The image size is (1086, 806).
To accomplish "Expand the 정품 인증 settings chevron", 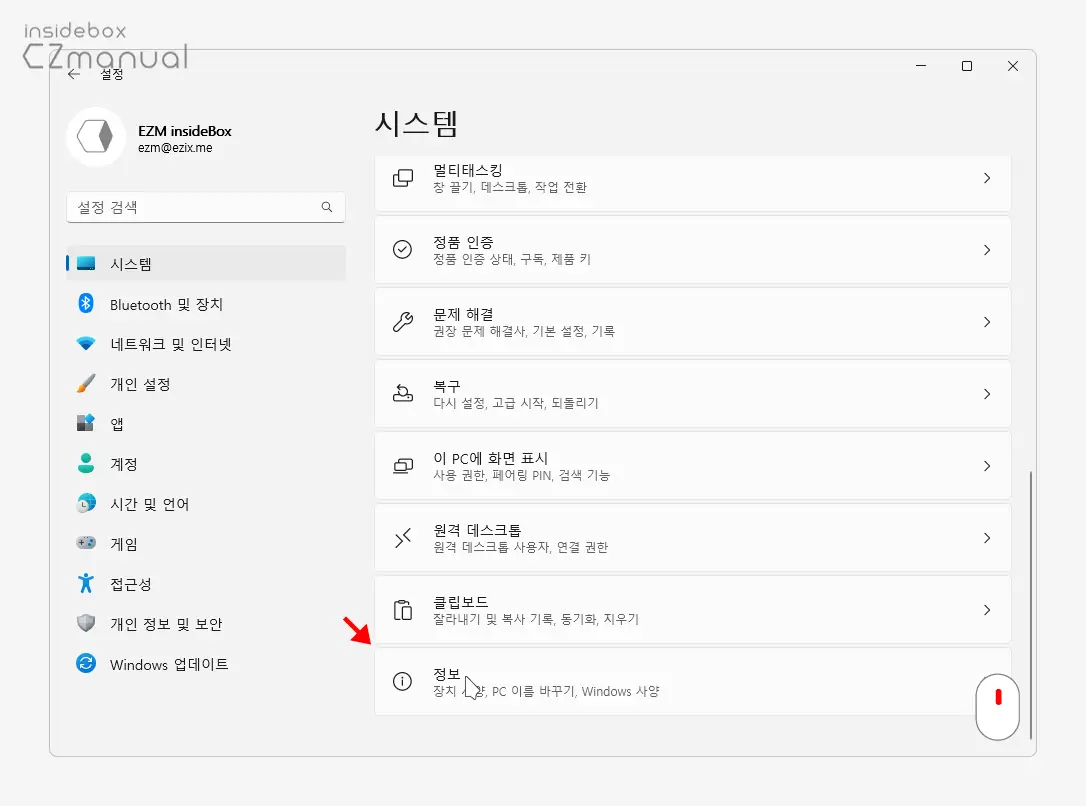I will 988,250.
